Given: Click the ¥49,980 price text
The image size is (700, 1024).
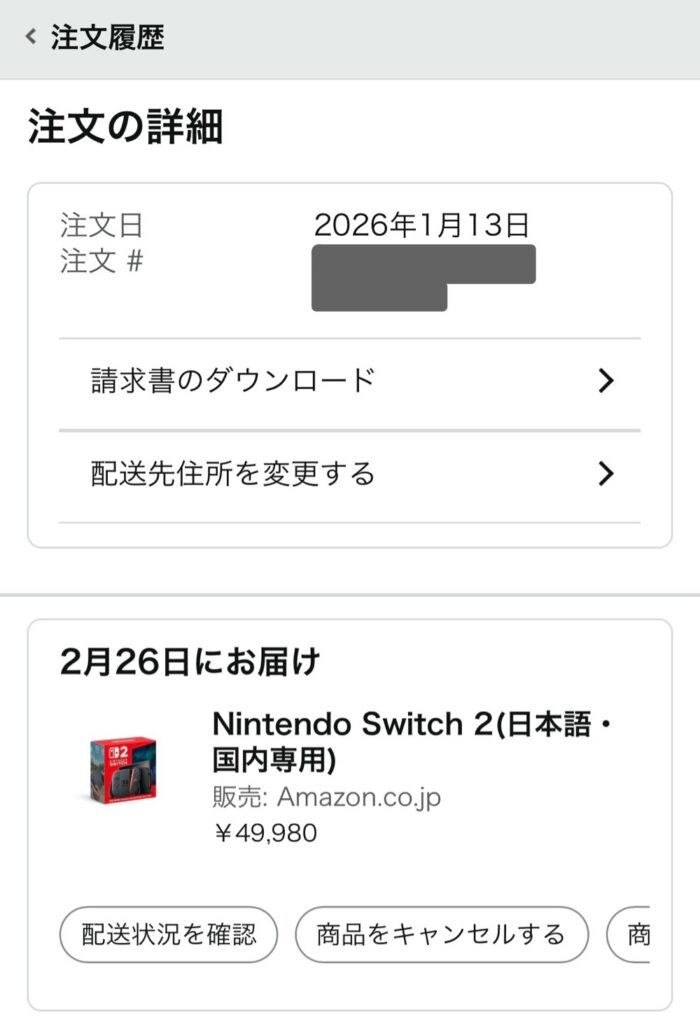Looking at the screenshot, I should point(265,832).
